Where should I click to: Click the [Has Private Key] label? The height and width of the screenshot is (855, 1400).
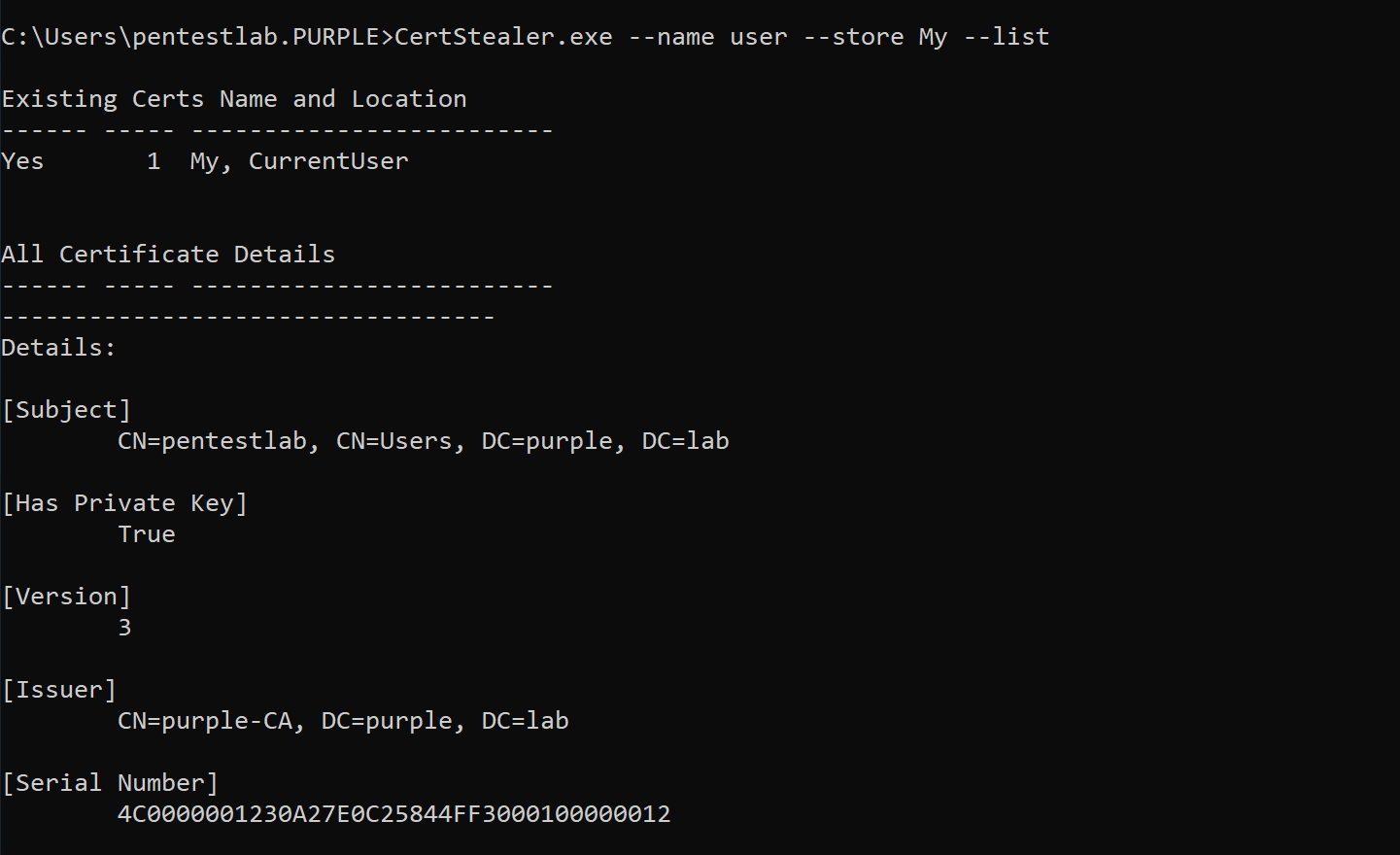click(x=124, y=503)
